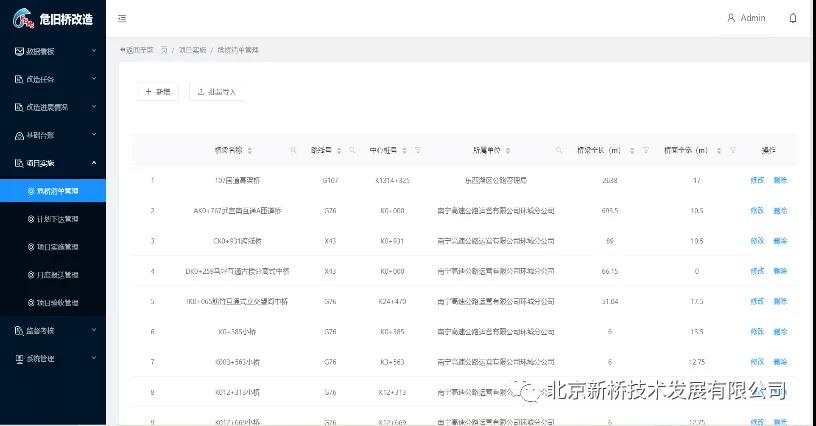Click 修改 for row 1 (107国道高架桥)
Screen dimensions: 816x426
(757, 180)
